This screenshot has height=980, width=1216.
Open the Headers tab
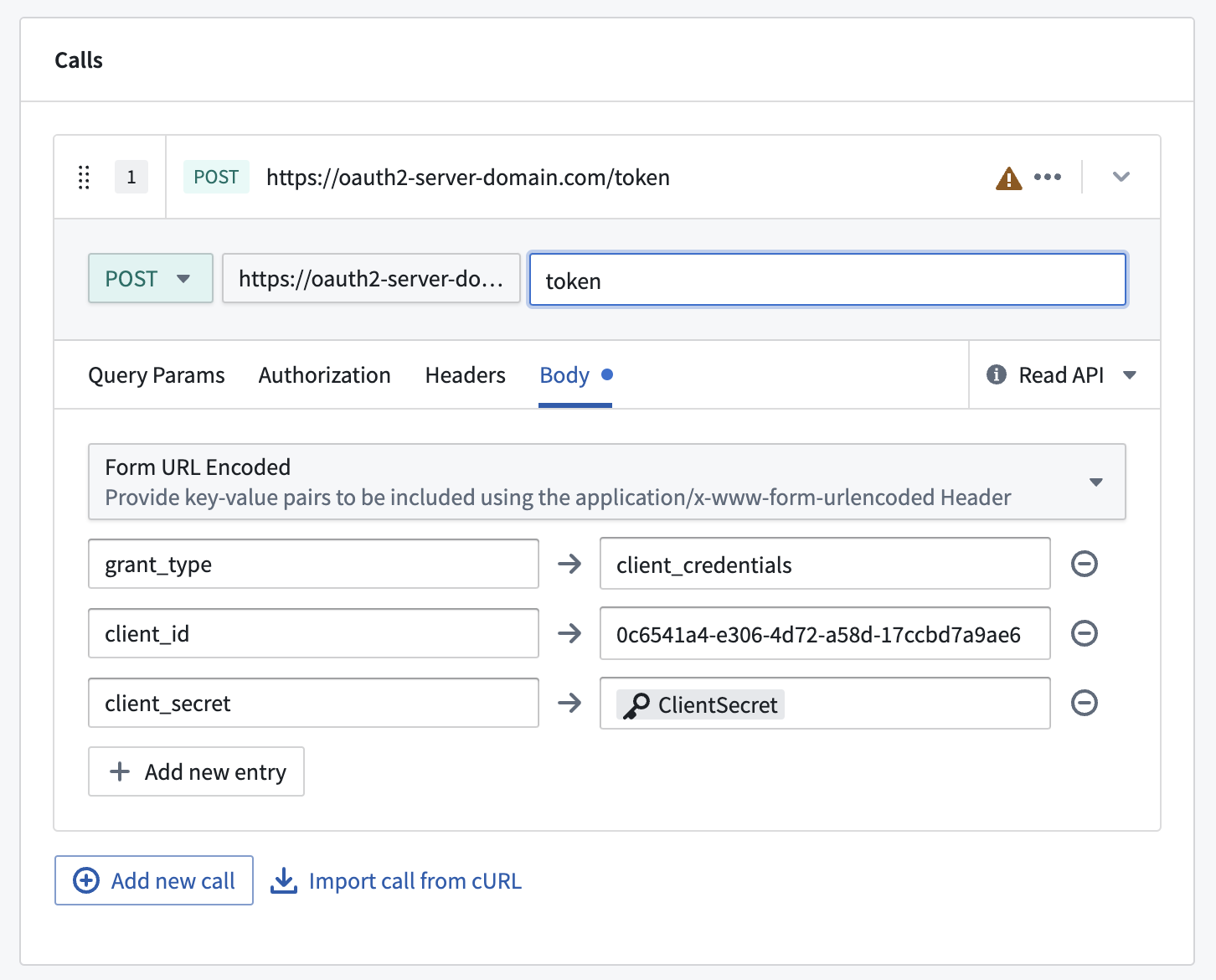point(465,375)
